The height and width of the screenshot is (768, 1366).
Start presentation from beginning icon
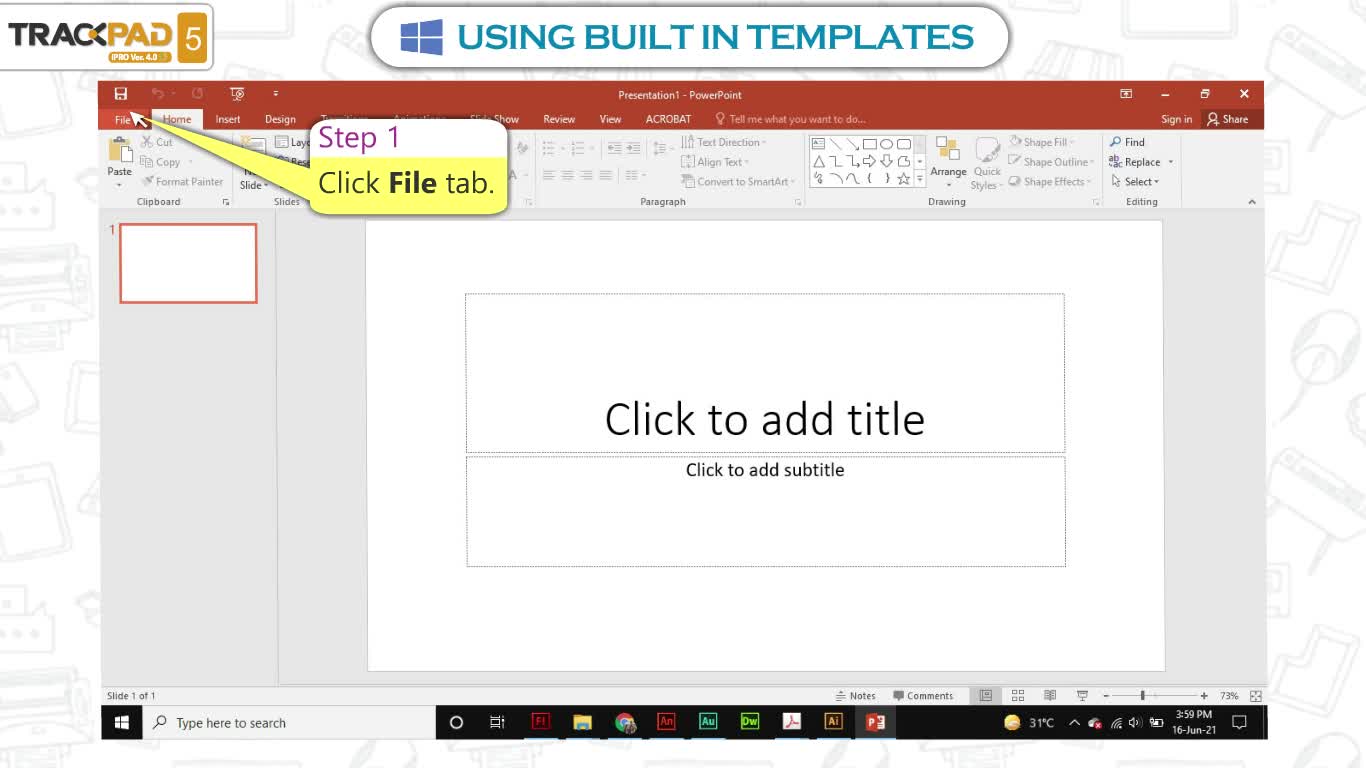[x=237, y=94]
